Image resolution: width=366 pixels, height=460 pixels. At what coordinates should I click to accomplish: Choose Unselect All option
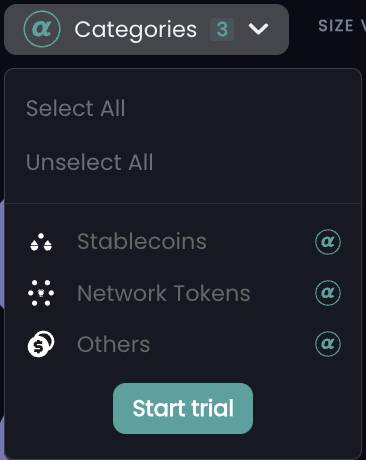click(x=90, y=162)
